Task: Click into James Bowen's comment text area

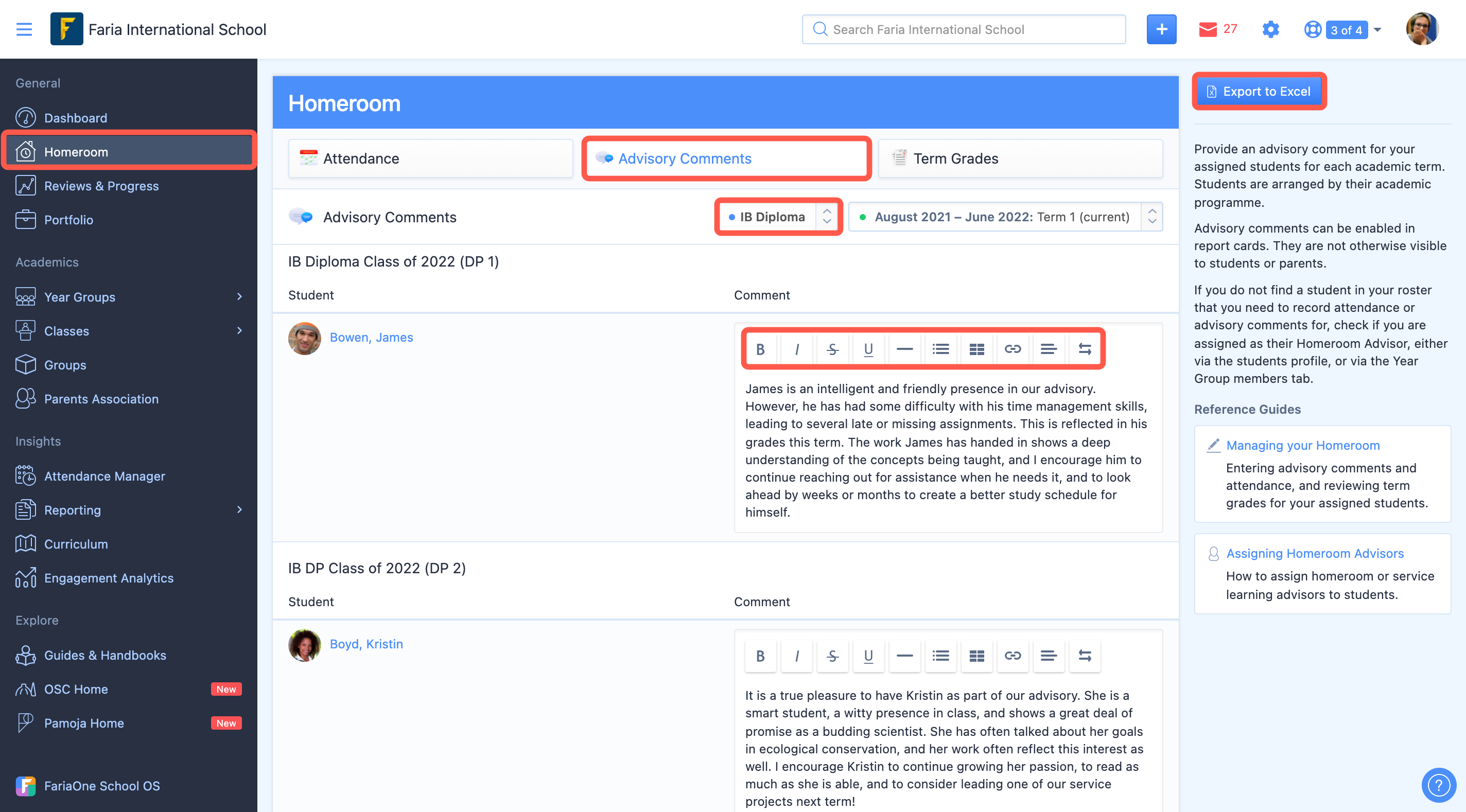Action: coord(948,451)
